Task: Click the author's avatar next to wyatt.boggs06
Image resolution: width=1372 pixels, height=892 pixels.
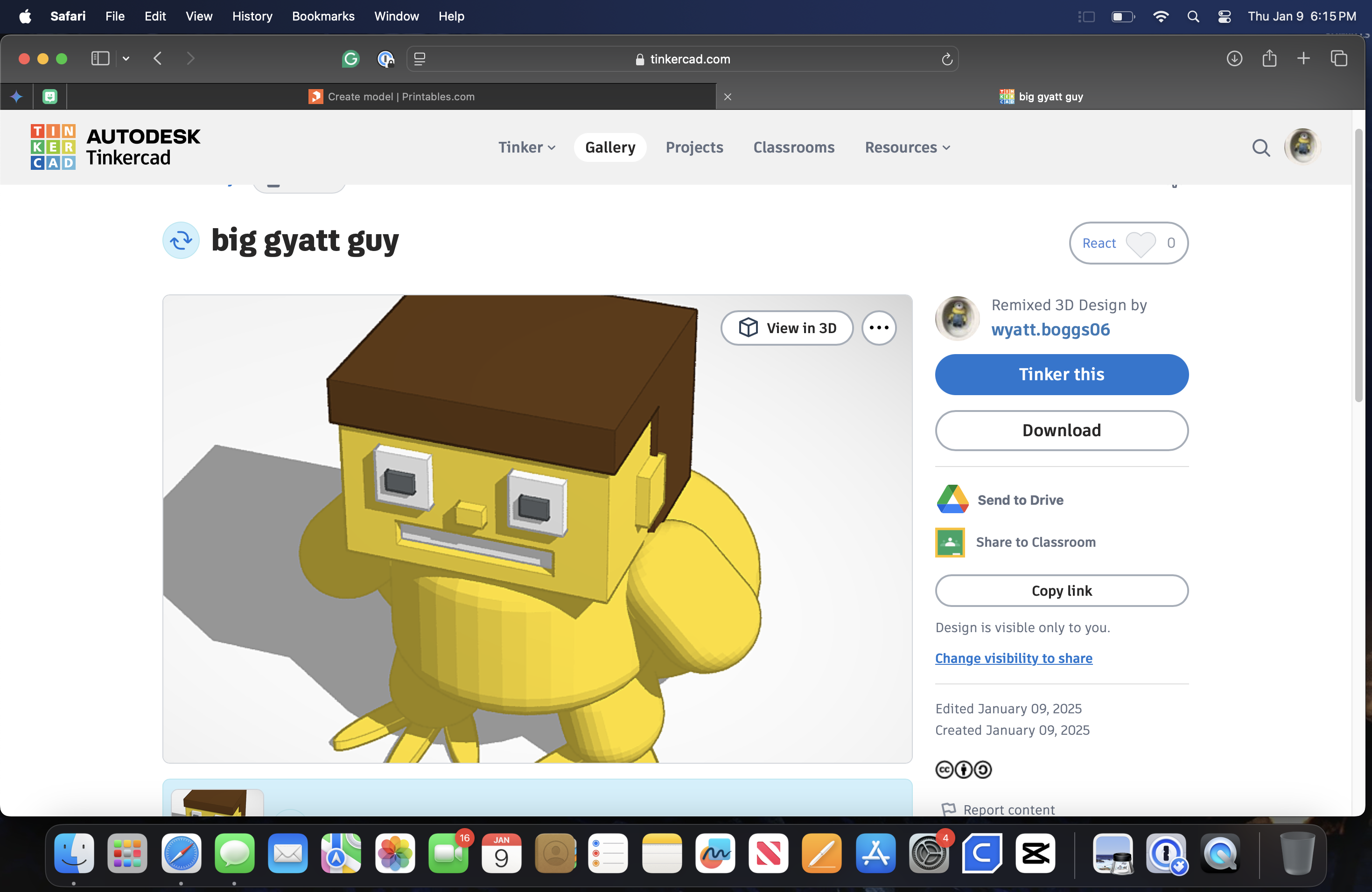Action: 958,318
